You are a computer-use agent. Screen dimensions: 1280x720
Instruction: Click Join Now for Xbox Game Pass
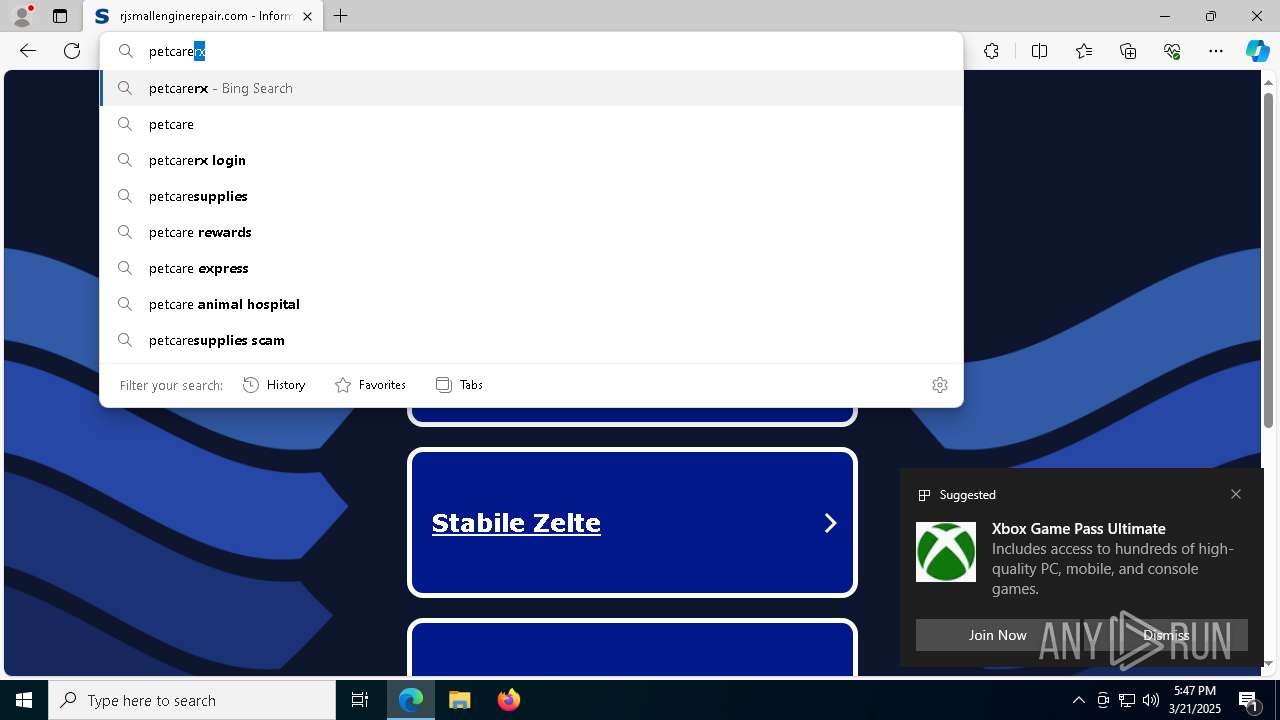tap(997, 635)
